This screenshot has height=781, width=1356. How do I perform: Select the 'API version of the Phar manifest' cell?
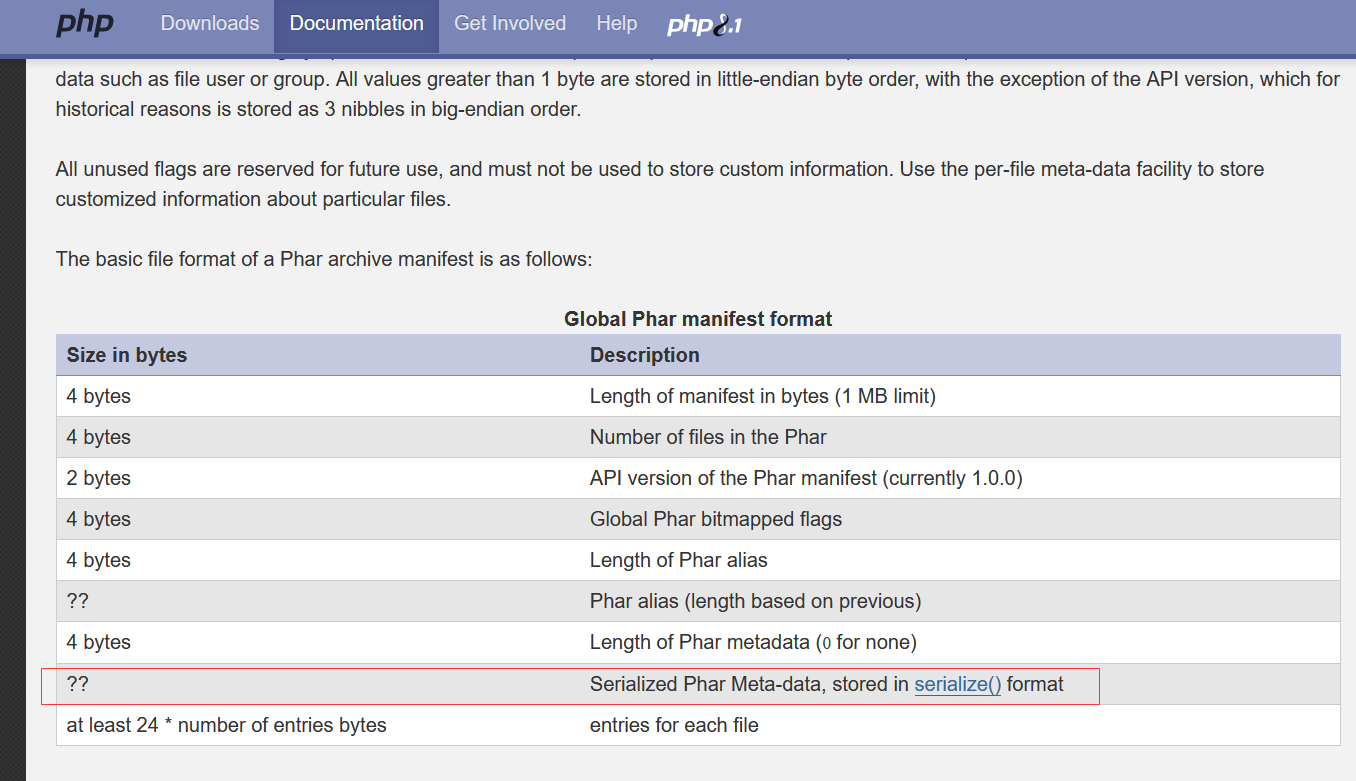(806, 478)
